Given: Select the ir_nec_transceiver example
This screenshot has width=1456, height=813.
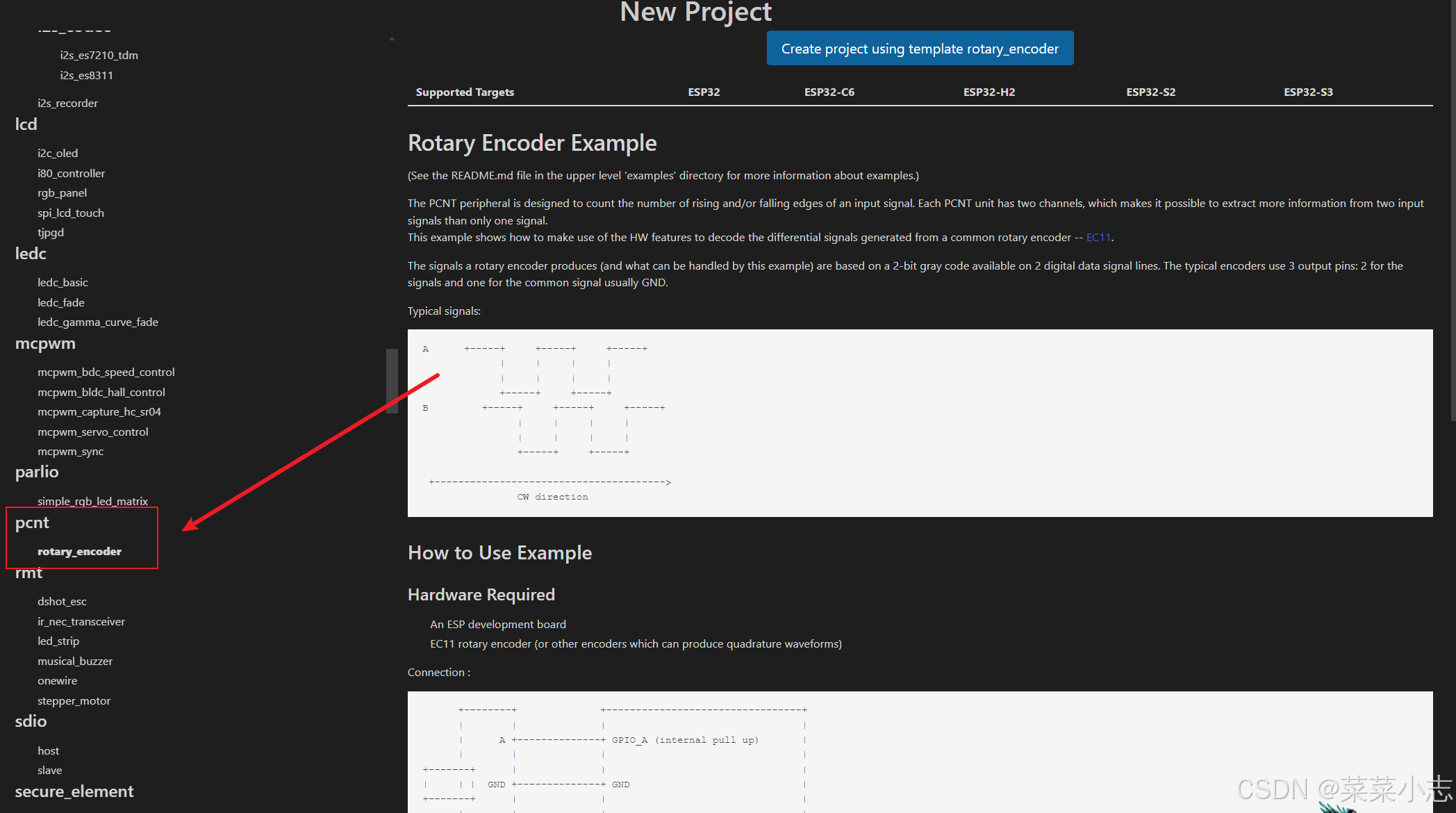Looking at the screenshot, I should (81, 621).
